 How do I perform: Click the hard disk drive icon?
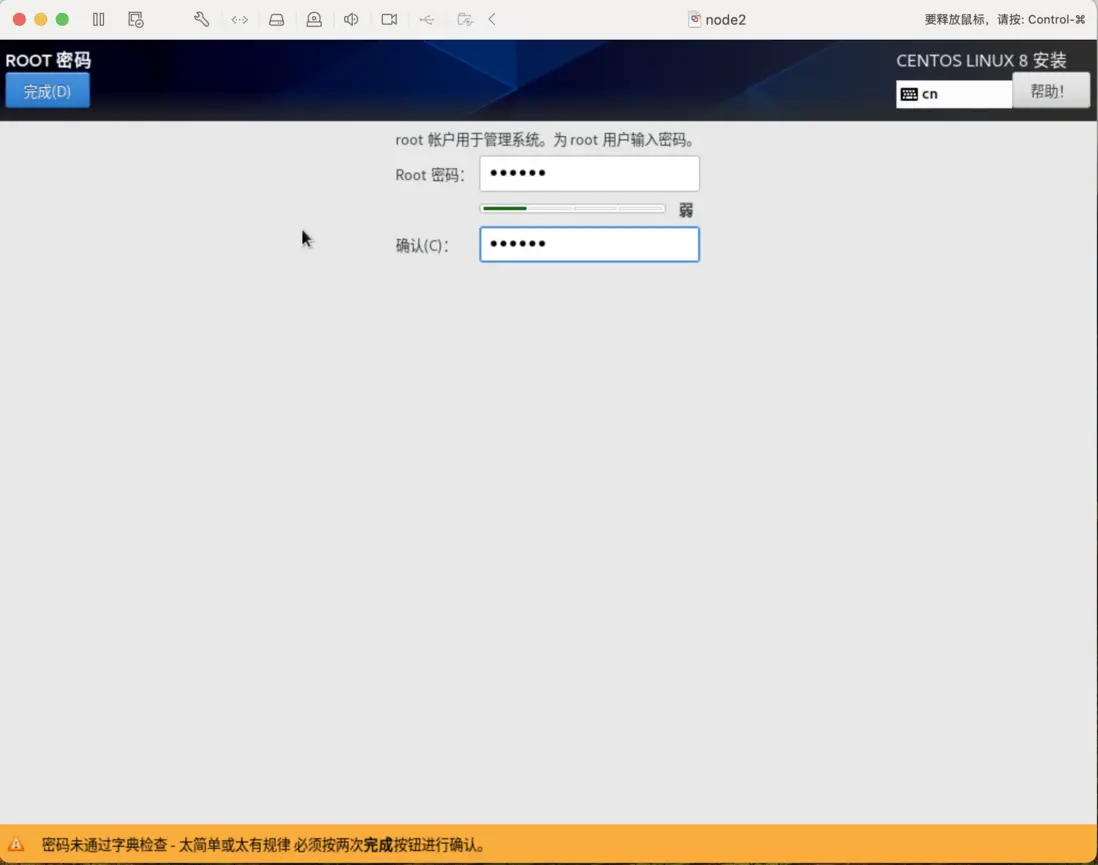[277, 20]
